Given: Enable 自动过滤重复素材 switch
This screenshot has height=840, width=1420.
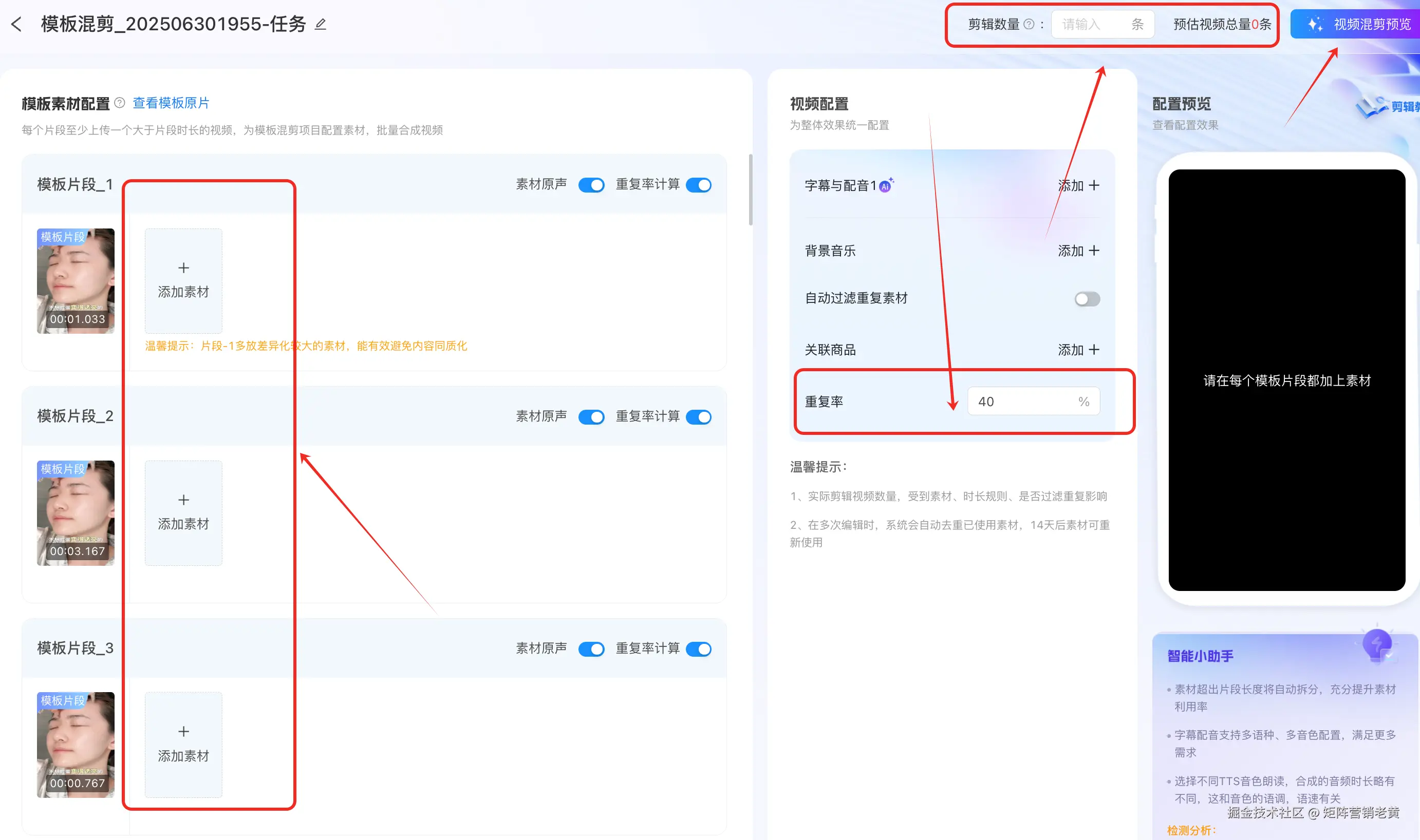Looking at the screenshot, I should point(1087,299).
